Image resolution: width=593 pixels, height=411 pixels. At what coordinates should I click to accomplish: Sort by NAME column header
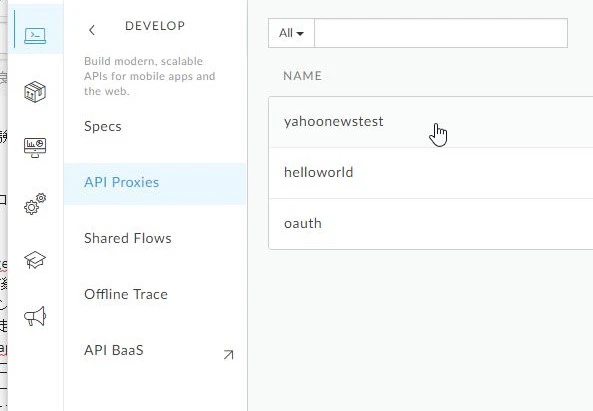pos(302,76)
